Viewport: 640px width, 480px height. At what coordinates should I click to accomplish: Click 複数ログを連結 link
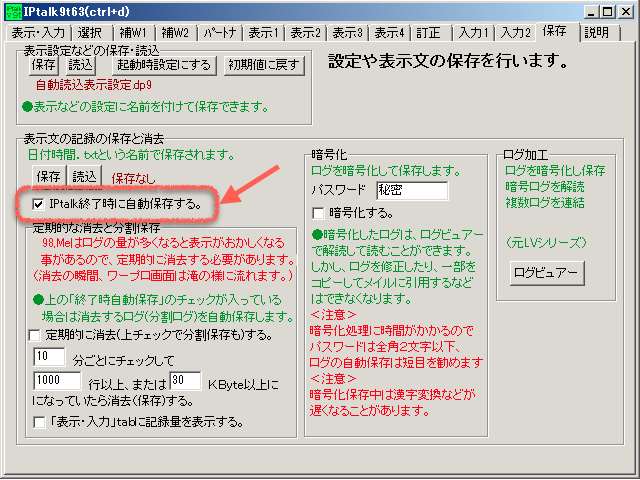tap(545, 203)
